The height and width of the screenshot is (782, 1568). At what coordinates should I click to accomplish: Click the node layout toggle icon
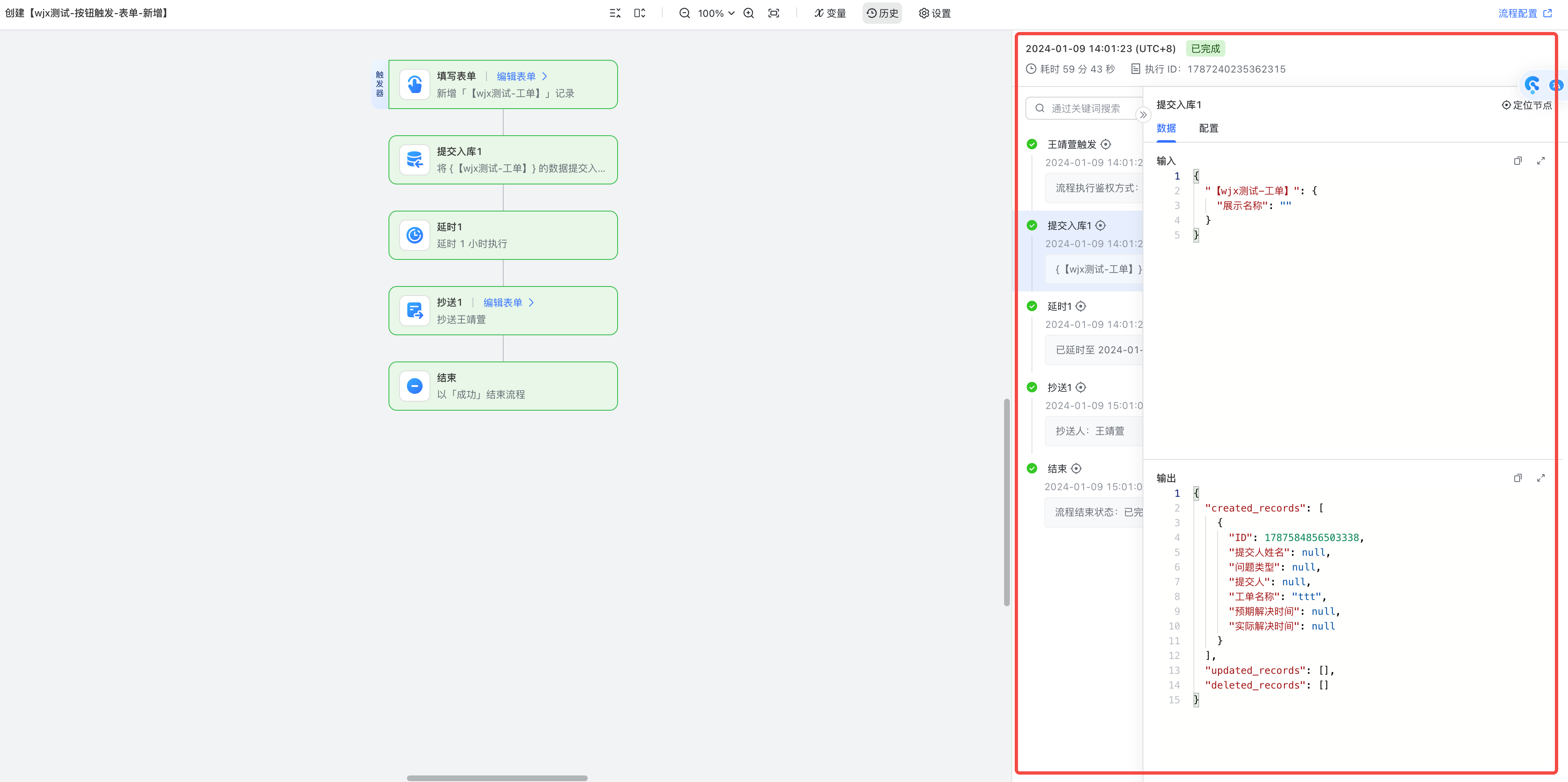tap(639, 14)
